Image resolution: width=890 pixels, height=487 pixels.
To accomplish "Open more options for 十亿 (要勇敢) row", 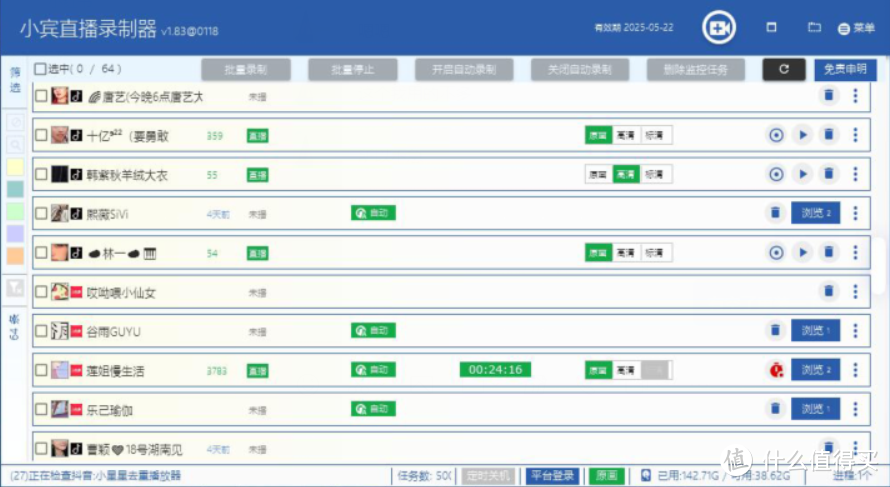I will [x=855, y=135].
